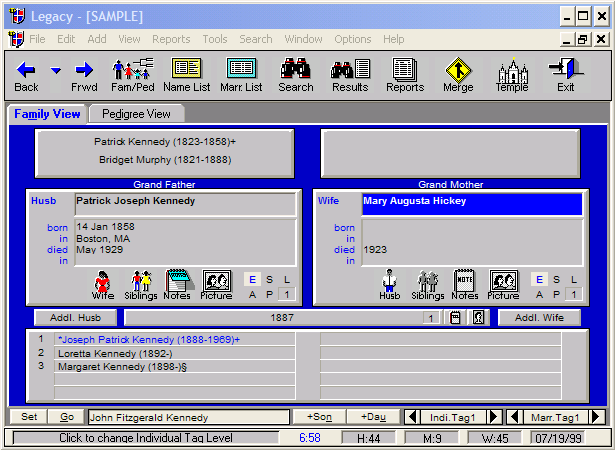Screen dimensions: 615x450
Task: Click the Go button
Action: click(67, 417)
